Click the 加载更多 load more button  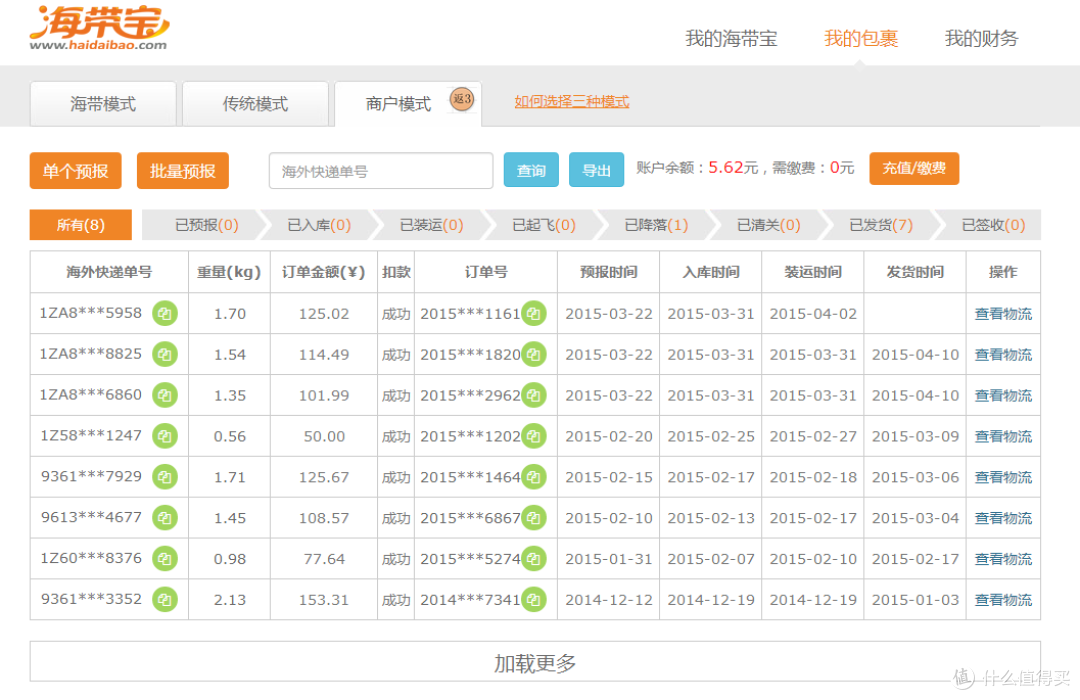tap(534, 662)
